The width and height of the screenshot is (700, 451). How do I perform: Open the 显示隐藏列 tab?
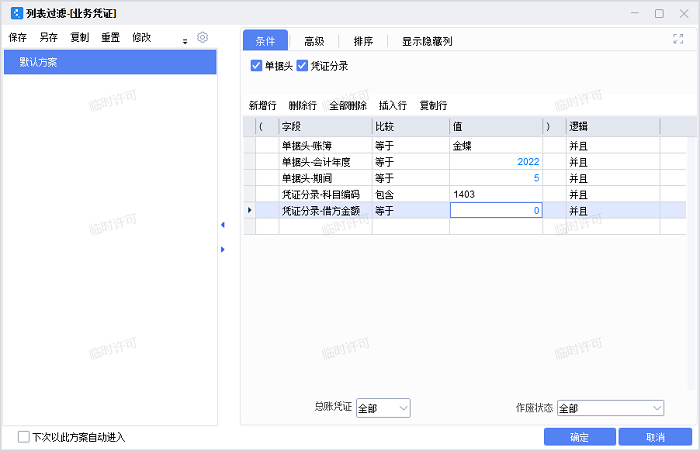tap(427, 41)
